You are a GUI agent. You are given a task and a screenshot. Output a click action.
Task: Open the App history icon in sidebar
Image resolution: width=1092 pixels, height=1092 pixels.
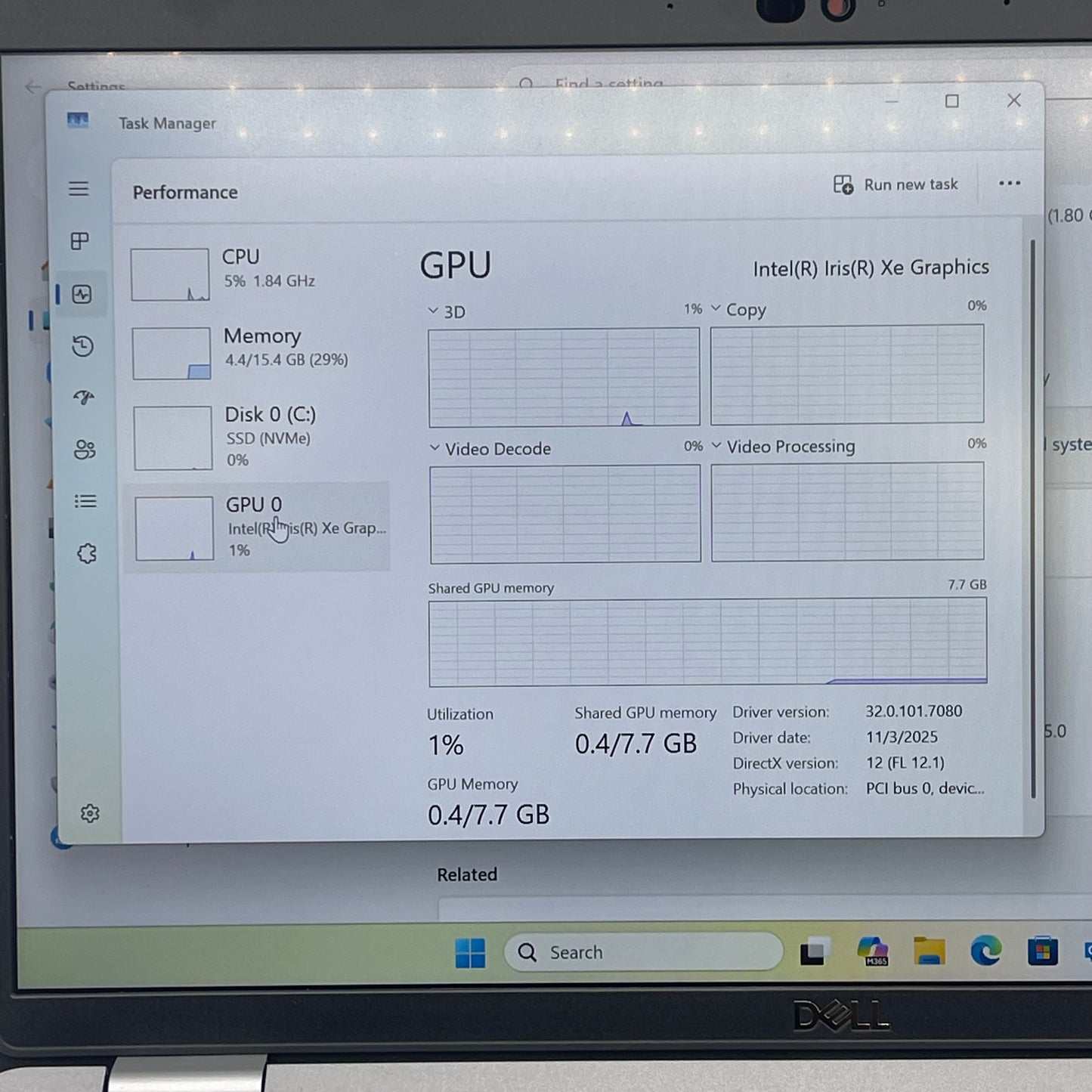click(82, 346)
